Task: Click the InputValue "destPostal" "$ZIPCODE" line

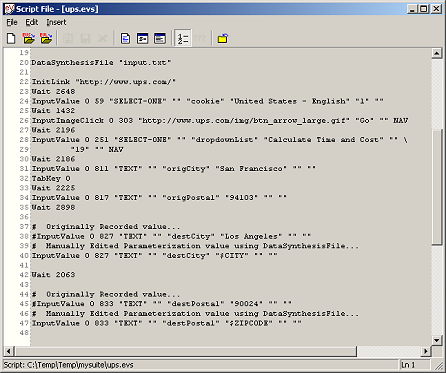Action: point(166,323)
